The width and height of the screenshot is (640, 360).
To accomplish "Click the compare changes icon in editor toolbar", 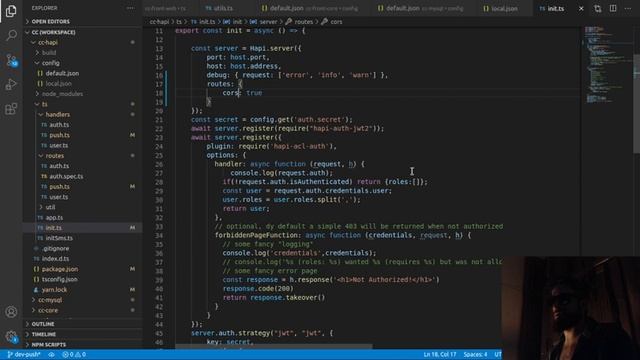I will point(598,9).
